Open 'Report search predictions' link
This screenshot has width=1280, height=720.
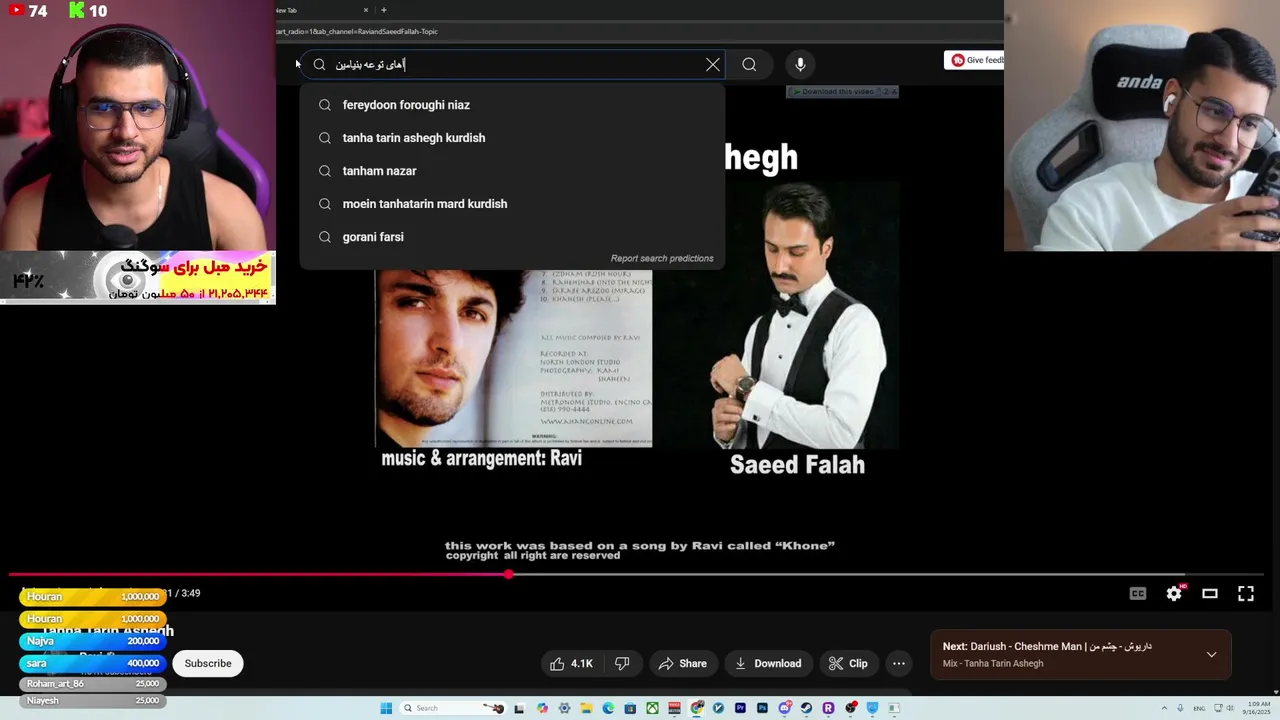coord(662,258)
